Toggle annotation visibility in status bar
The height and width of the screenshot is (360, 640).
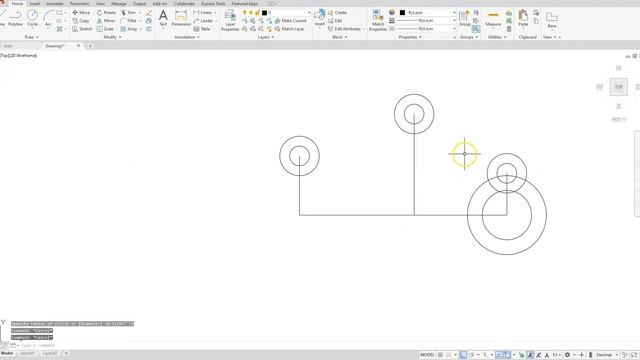(531, 355)
